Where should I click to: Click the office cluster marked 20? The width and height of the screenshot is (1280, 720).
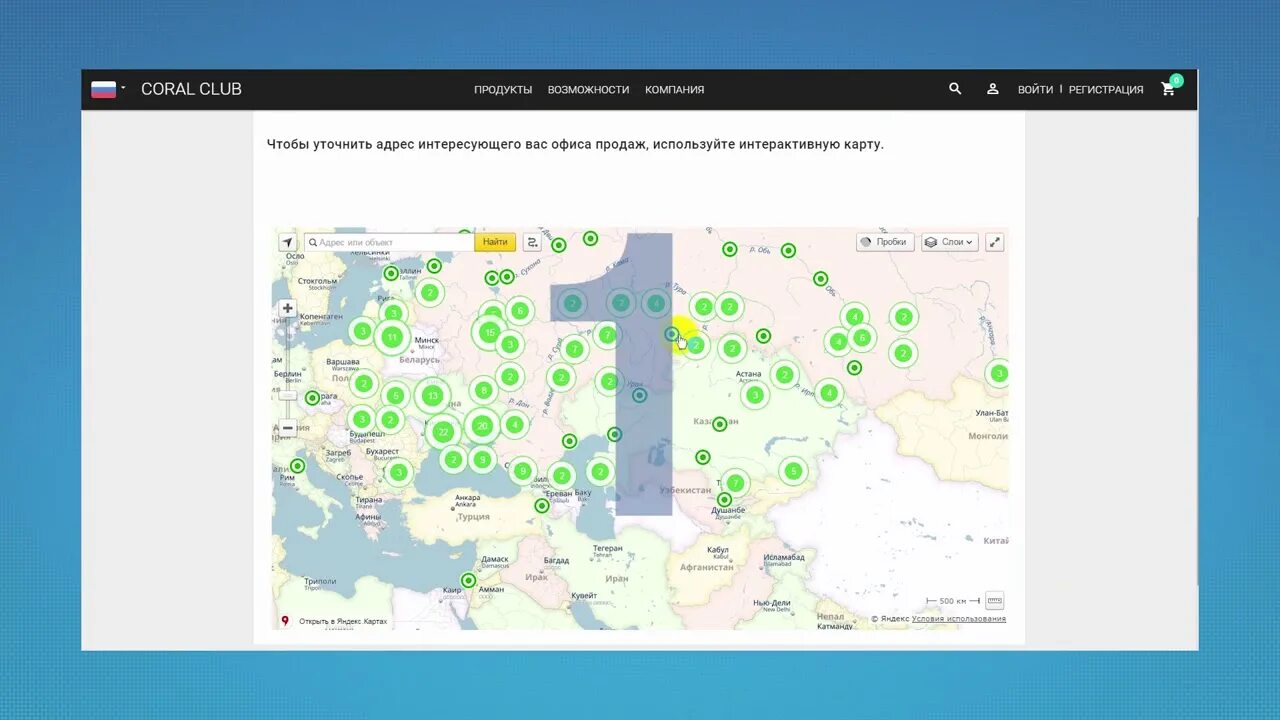tap(482, 426)
